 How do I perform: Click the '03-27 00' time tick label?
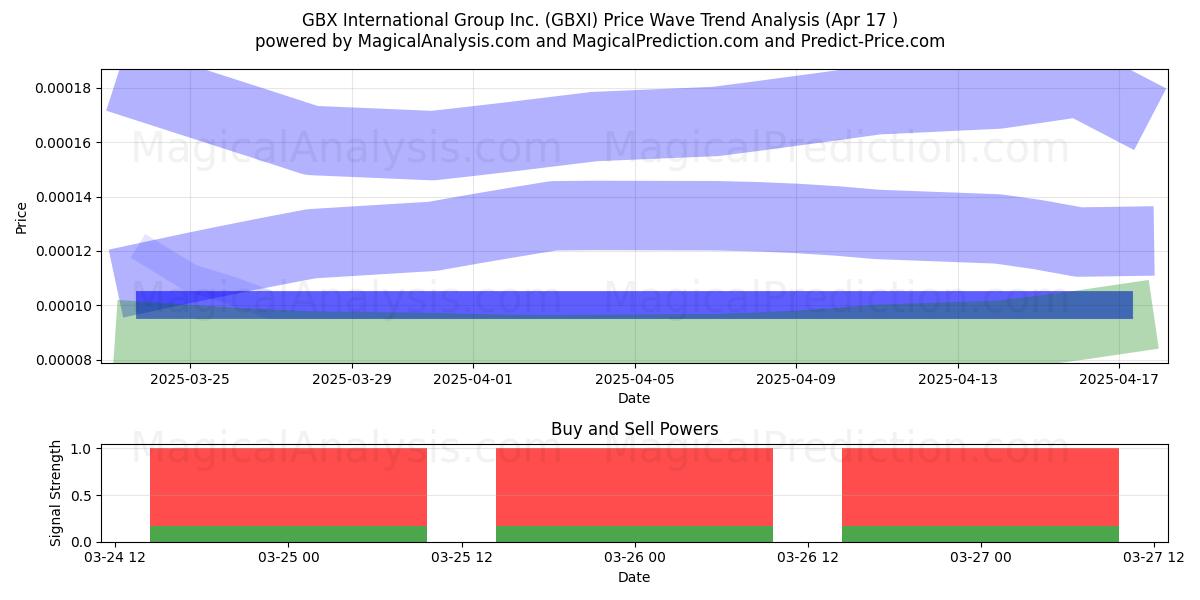click(x=981, y=558)
